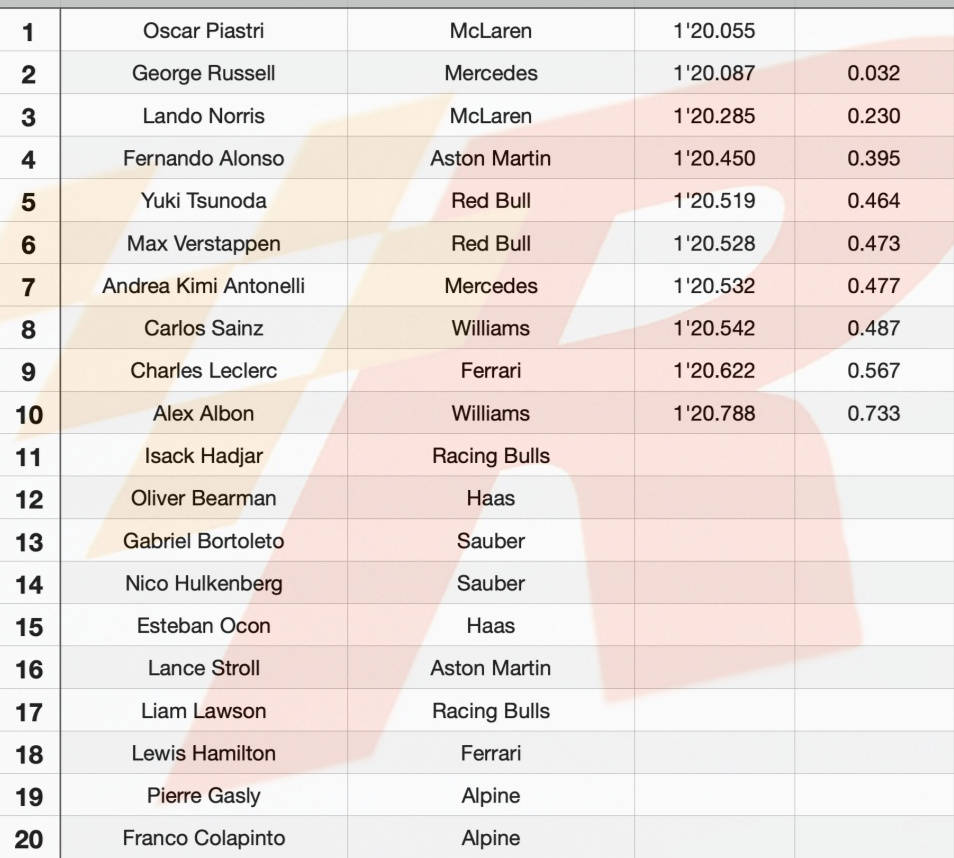Select Max Verstappen's name cell
The width and height of the screenshot is (954, 858).
(x=204, y=243)
